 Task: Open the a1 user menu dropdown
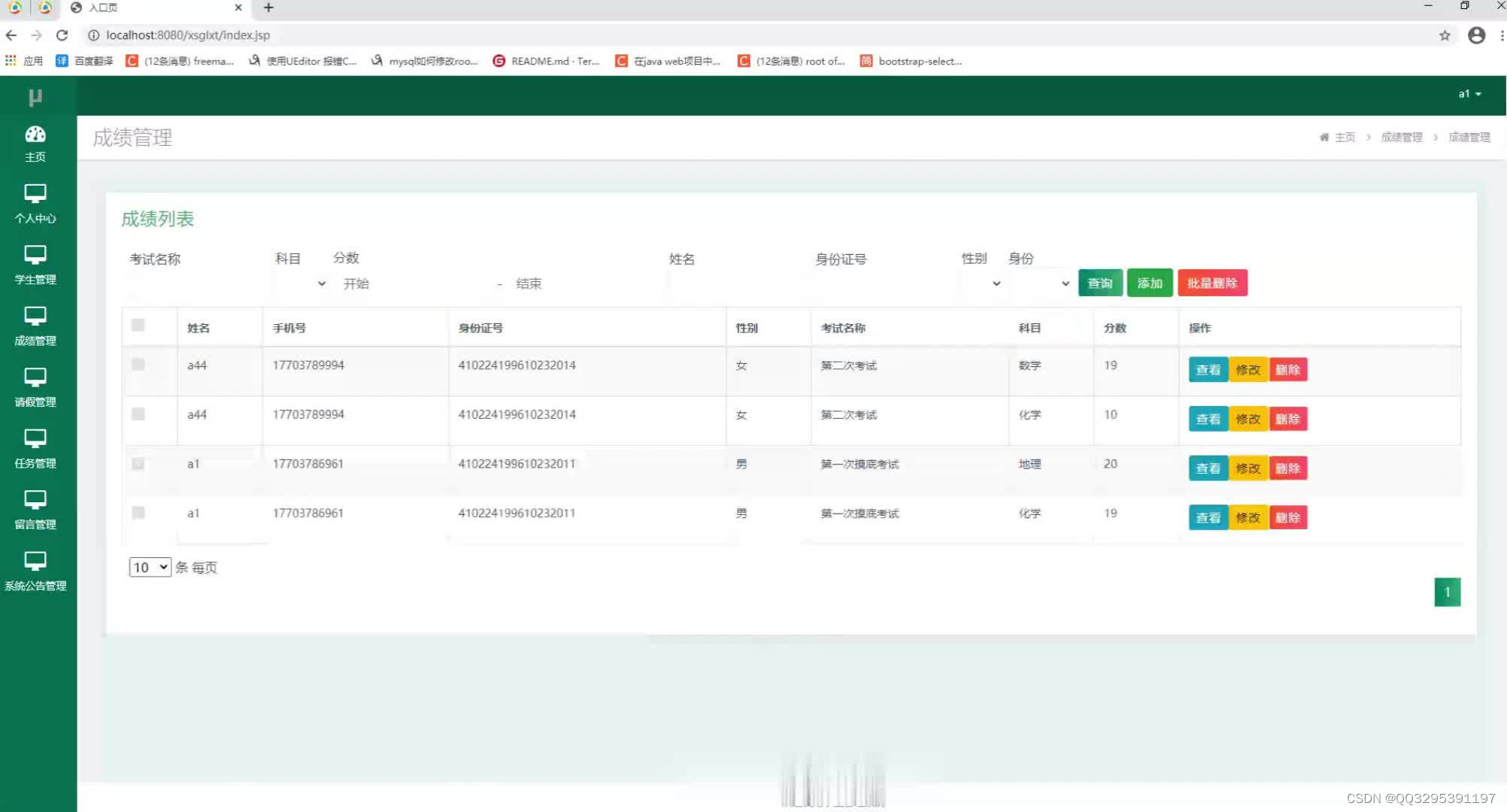1469,94
